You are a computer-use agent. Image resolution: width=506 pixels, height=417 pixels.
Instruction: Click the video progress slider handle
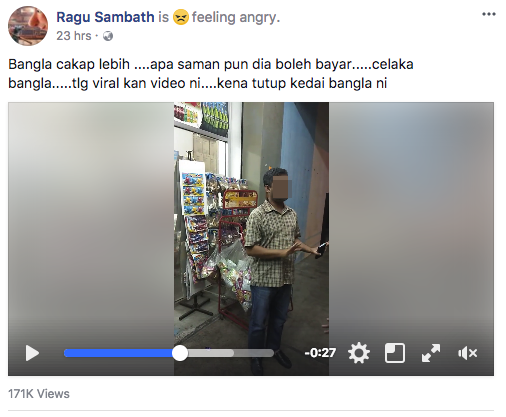(x=180, y=353)
